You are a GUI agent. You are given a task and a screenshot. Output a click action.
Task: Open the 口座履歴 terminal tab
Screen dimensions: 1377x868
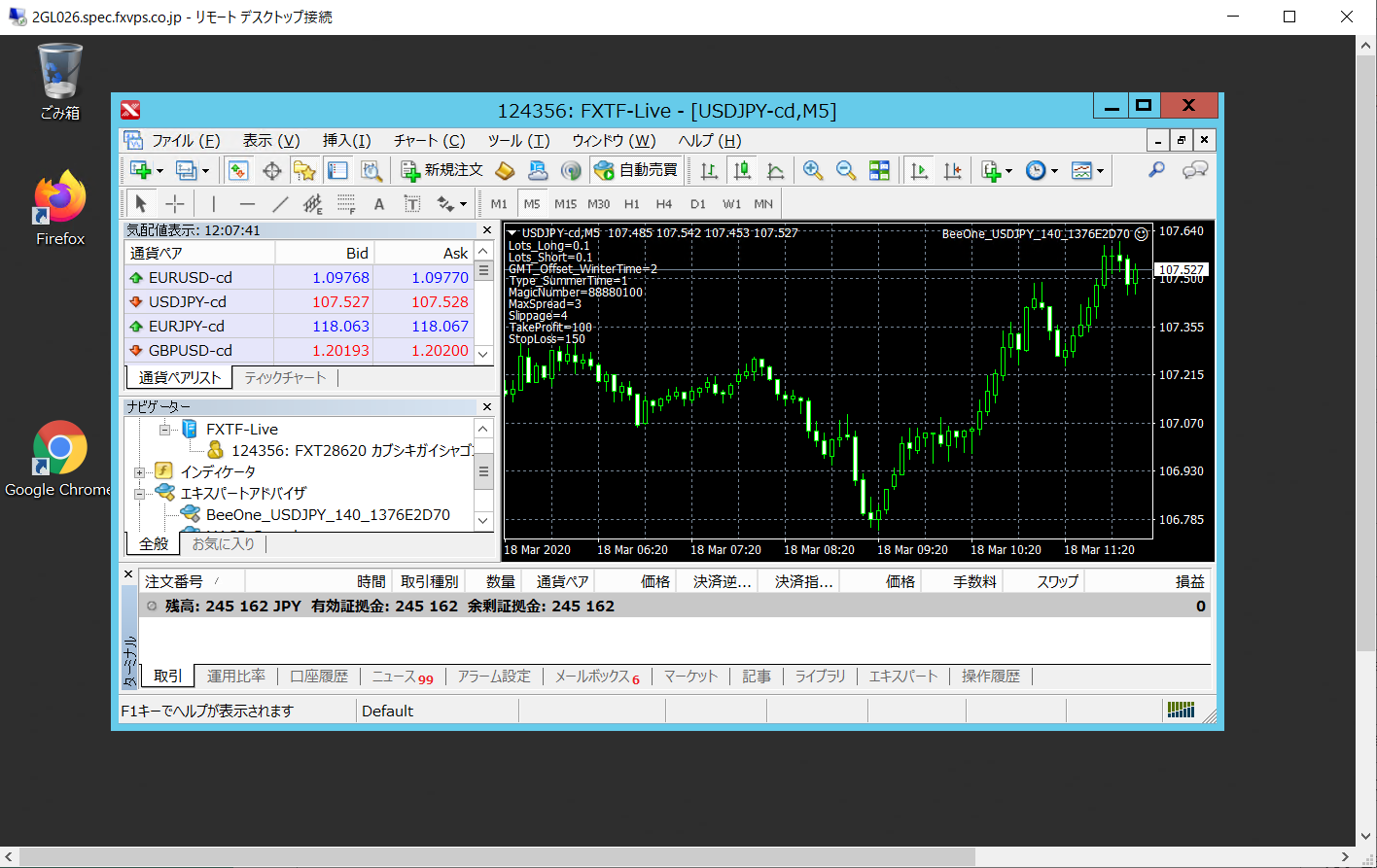coord(319,676)
